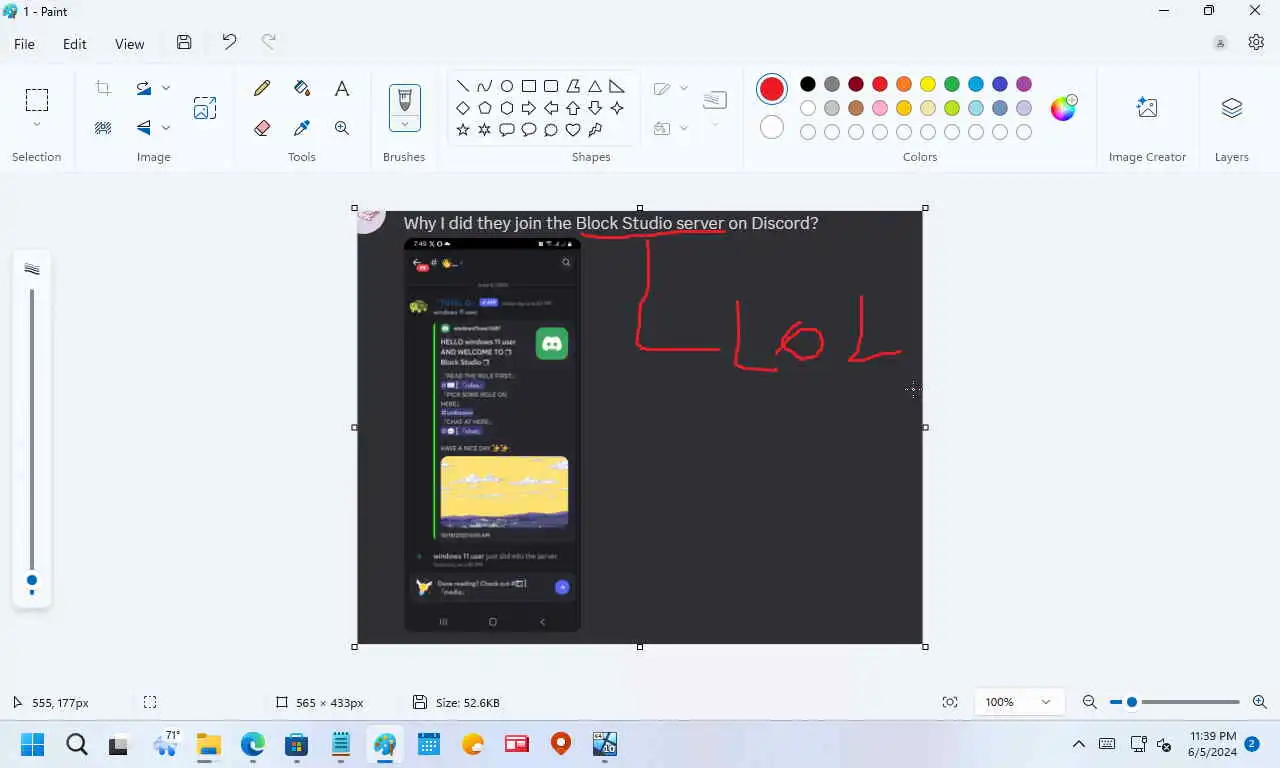Image resolution: width=1280 pixels, height=768 pixels.
Task: Open Windows Start menu
Action: 32,744
